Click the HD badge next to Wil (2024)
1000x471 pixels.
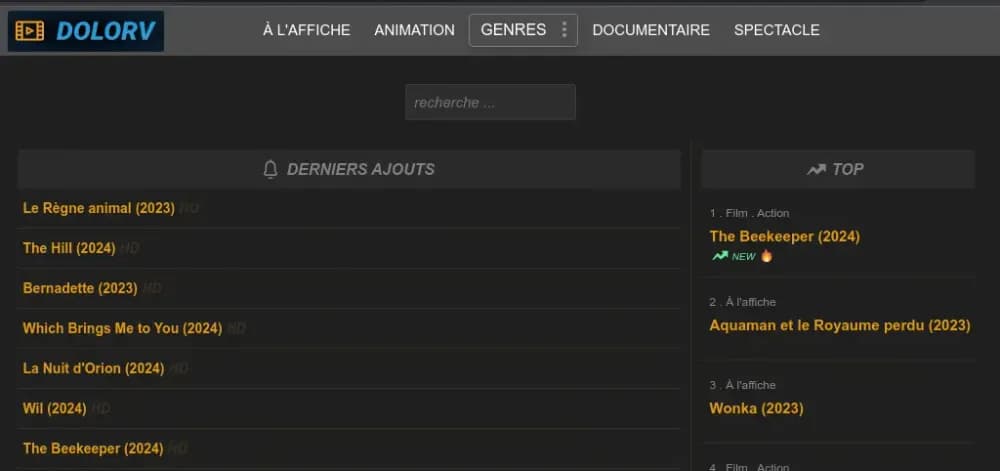101,409
